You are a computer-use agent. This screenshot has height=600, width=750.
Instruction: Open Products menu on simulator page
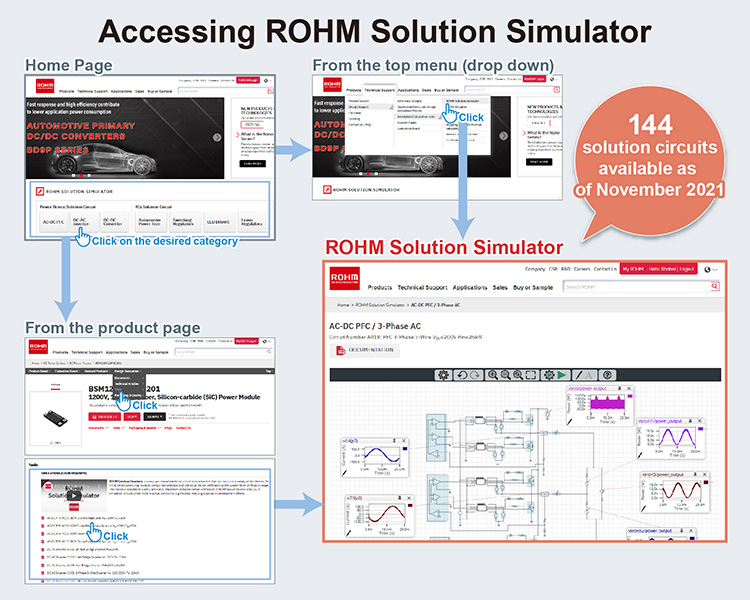coord(380,288)
